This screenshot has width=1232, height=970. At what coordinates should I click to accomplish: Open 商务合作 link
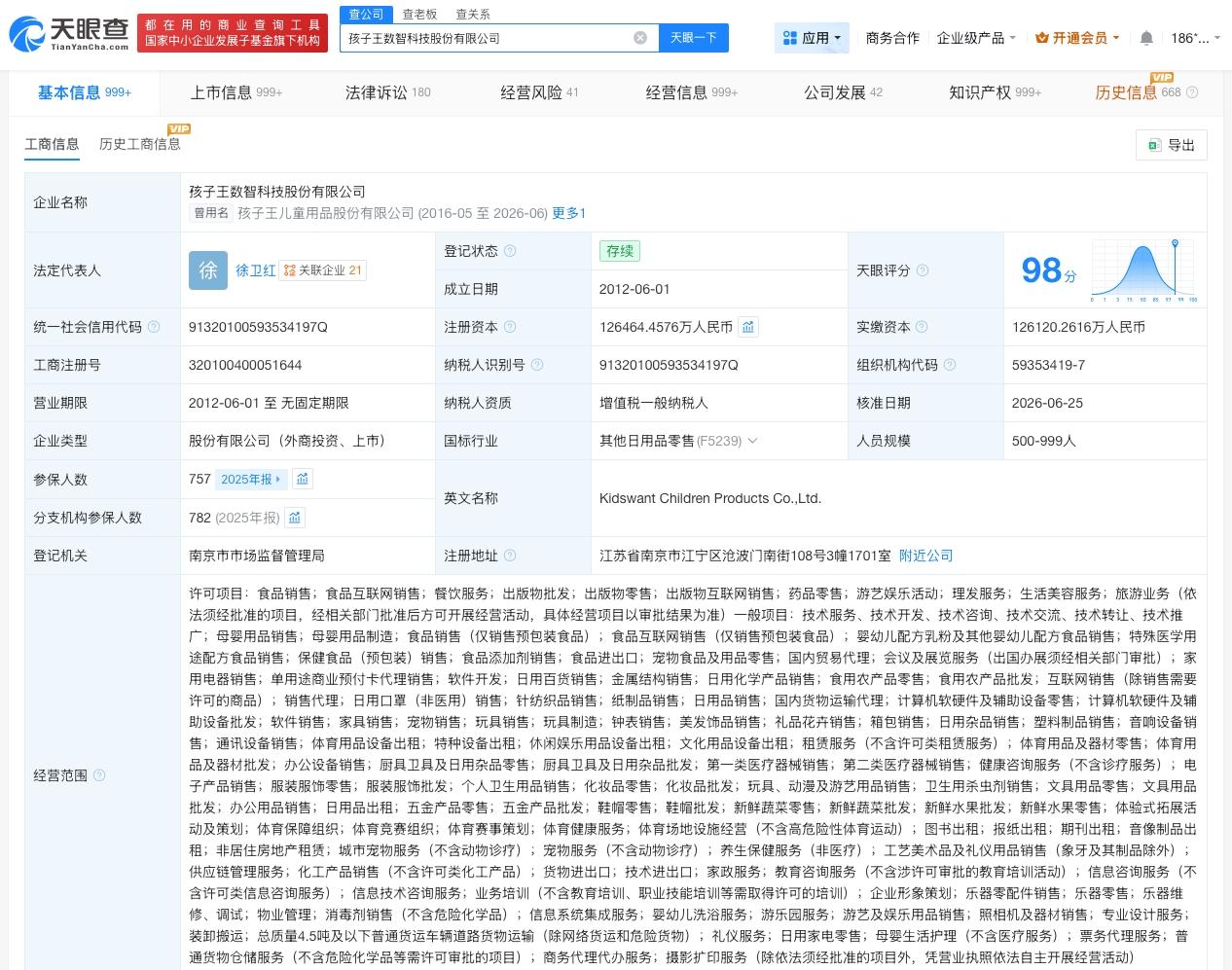[892, 38]
